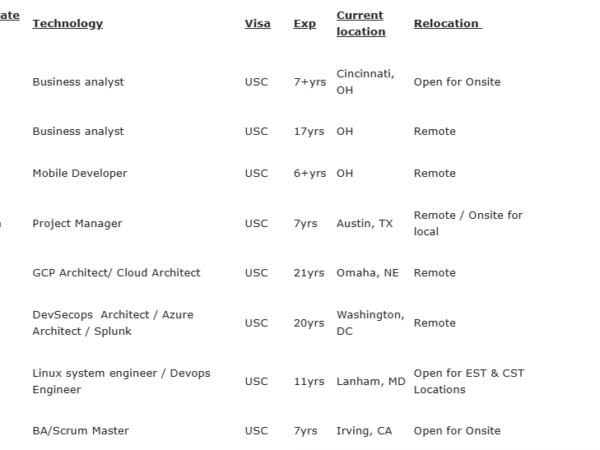Click the Visa column header
This screenshot has height=450, width=600.
[x=256, y=24]
